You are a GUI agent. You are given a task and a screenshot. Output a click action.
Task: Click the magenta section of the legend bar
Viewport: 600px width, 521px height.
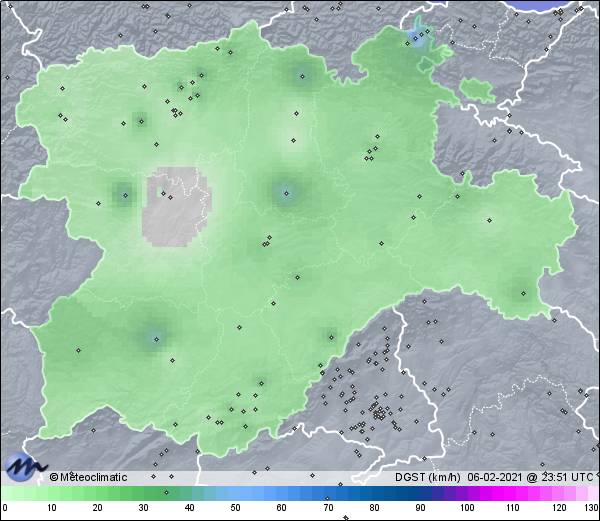point(509,493)
